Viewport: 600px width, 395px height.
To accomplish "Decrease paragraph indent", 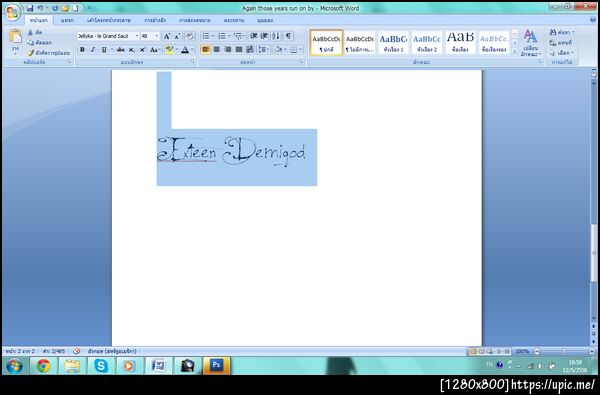I will 253,36.
